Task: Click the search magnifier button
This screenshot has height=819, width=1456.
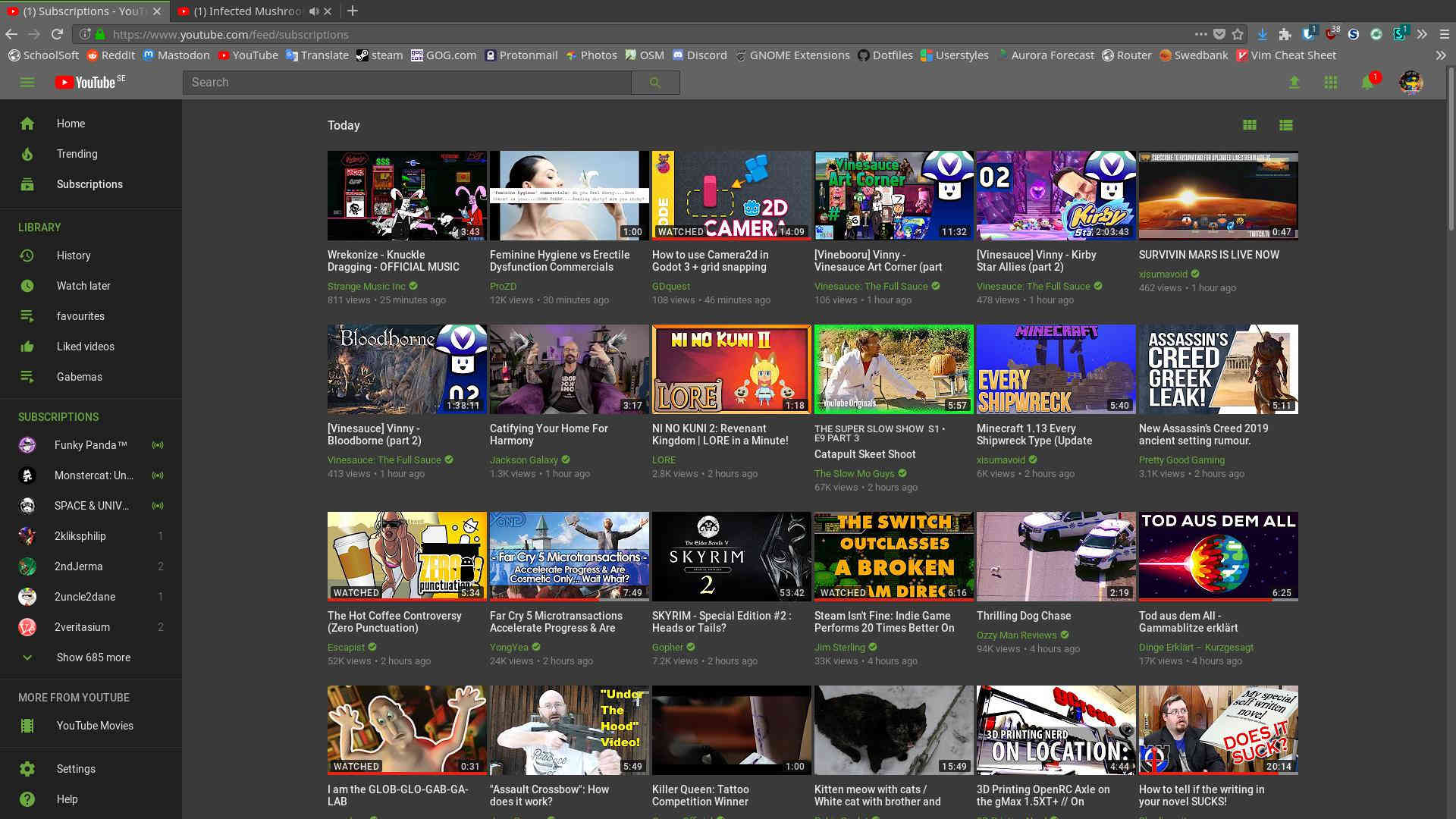Action: [x=655, y=82]
